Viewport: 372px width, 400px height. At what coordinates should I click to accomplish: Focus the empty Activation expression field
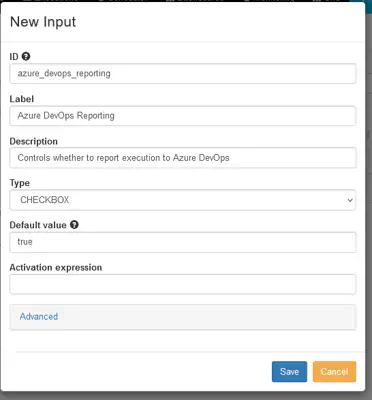[x=183, y=284]
